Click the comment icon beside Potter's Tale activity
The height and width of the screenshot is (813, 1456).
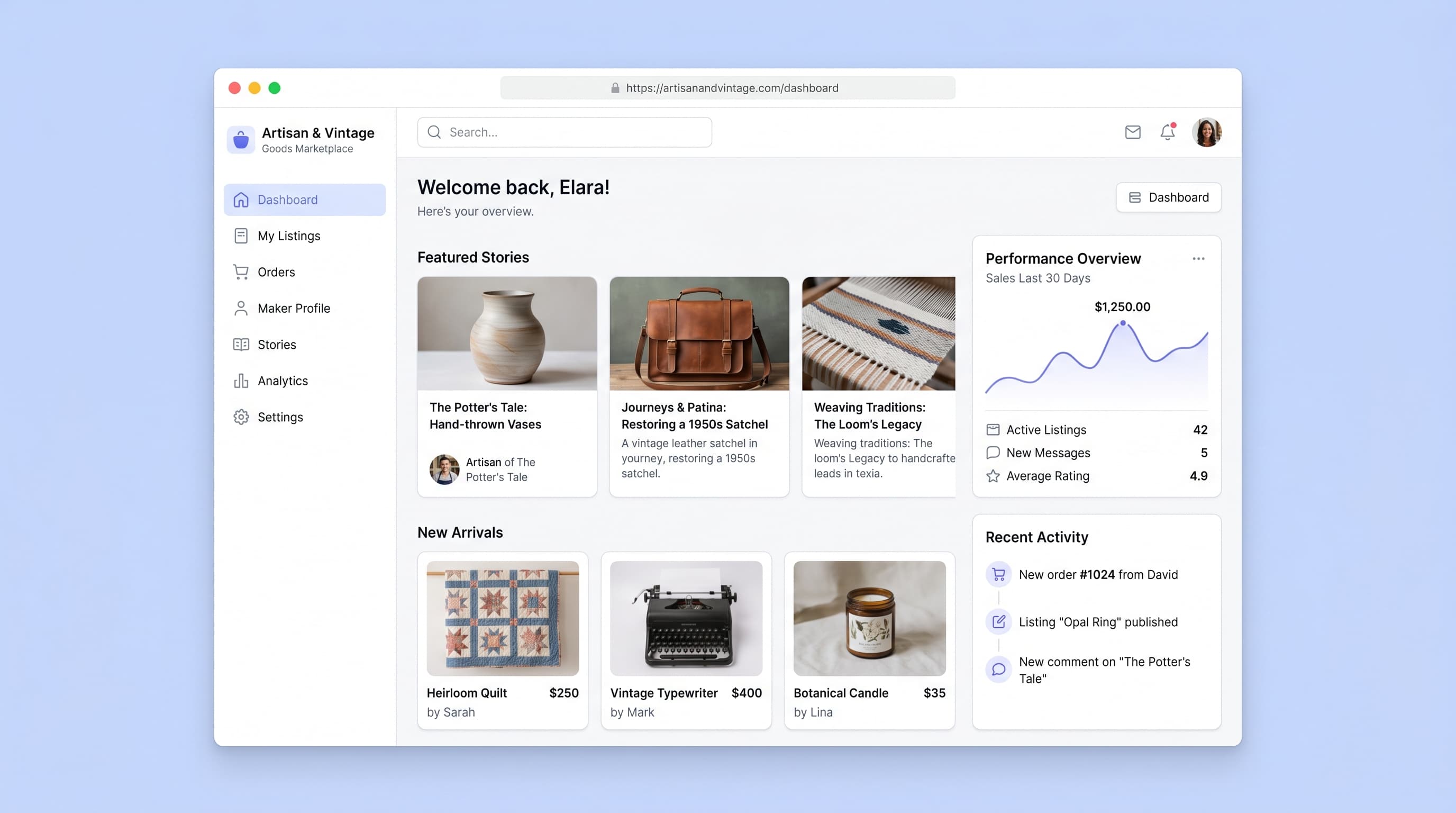click(x=999, y=670)
